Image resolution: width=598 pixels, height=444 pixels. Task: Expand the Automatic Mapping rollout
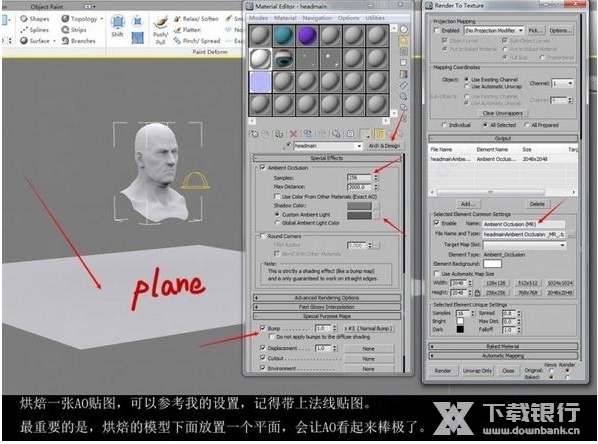[x=503, y=356]
